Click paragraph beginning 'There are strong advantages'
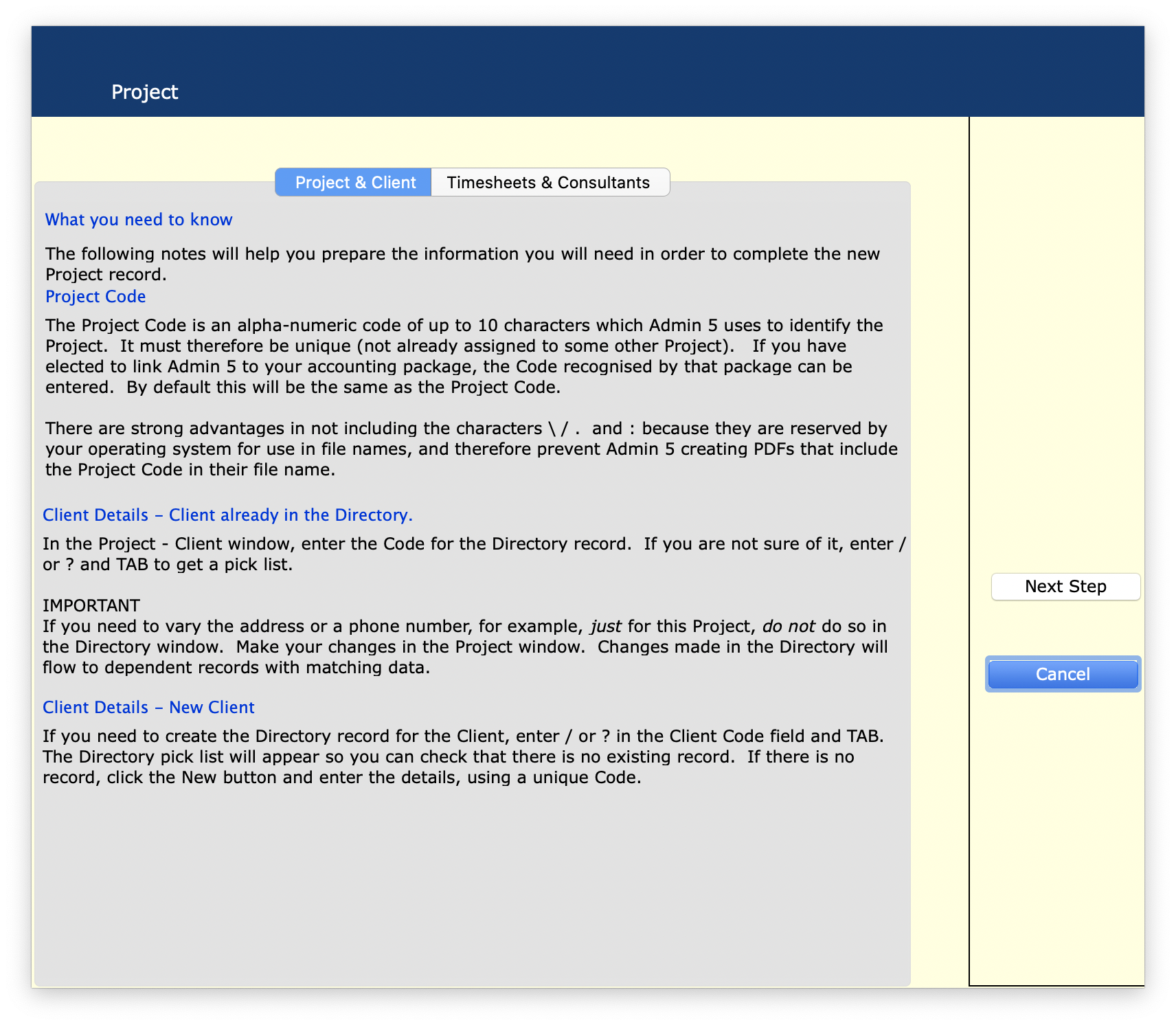This screenshot has height=1025, width=1176. [x=471, y=449]
